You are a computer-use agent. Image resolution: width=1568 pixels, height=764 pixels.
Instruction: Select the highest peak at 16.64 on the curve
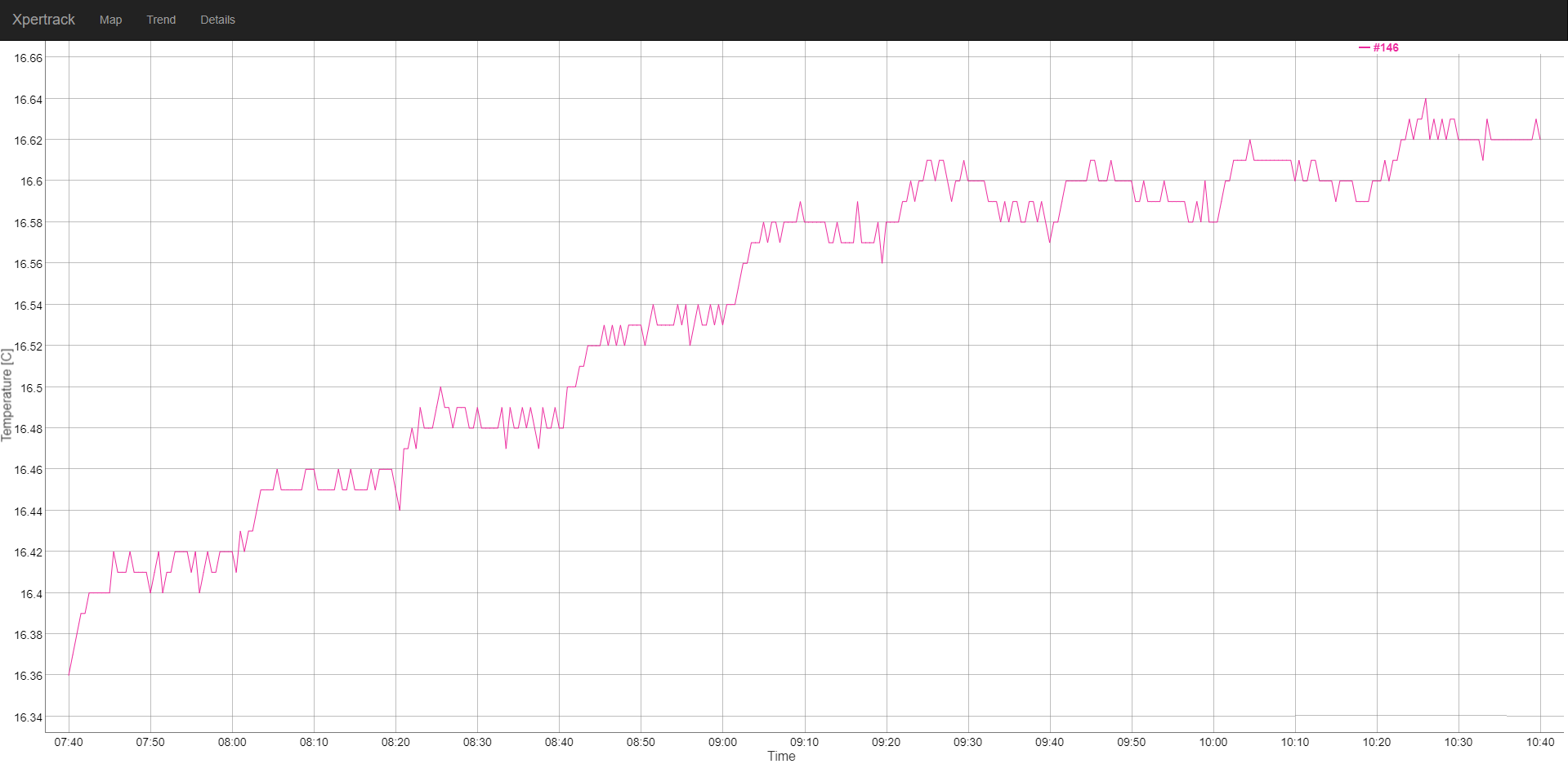click(x=1426, y=99)
